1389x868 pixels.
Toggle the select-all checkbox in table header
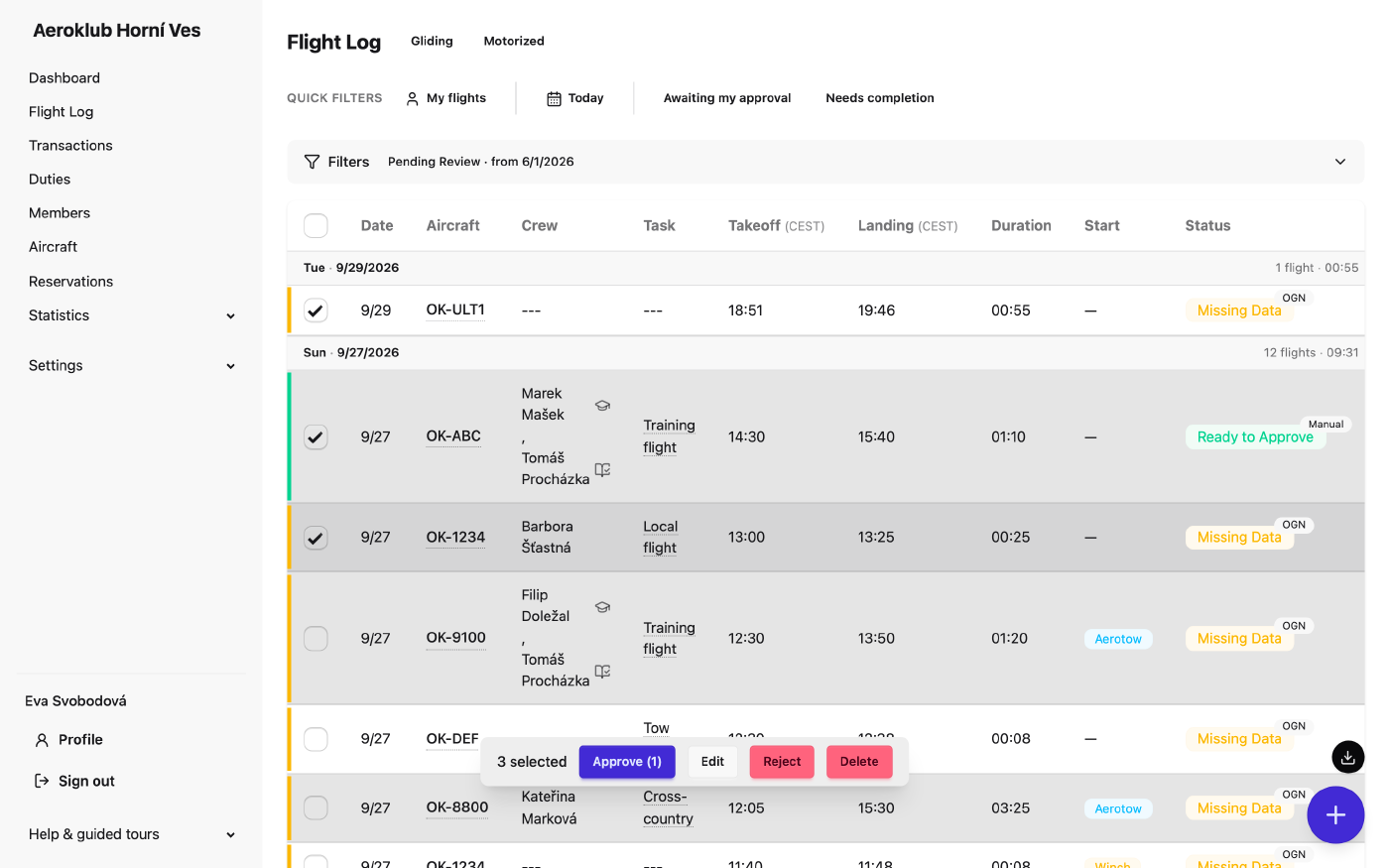(x=316, y=225)
